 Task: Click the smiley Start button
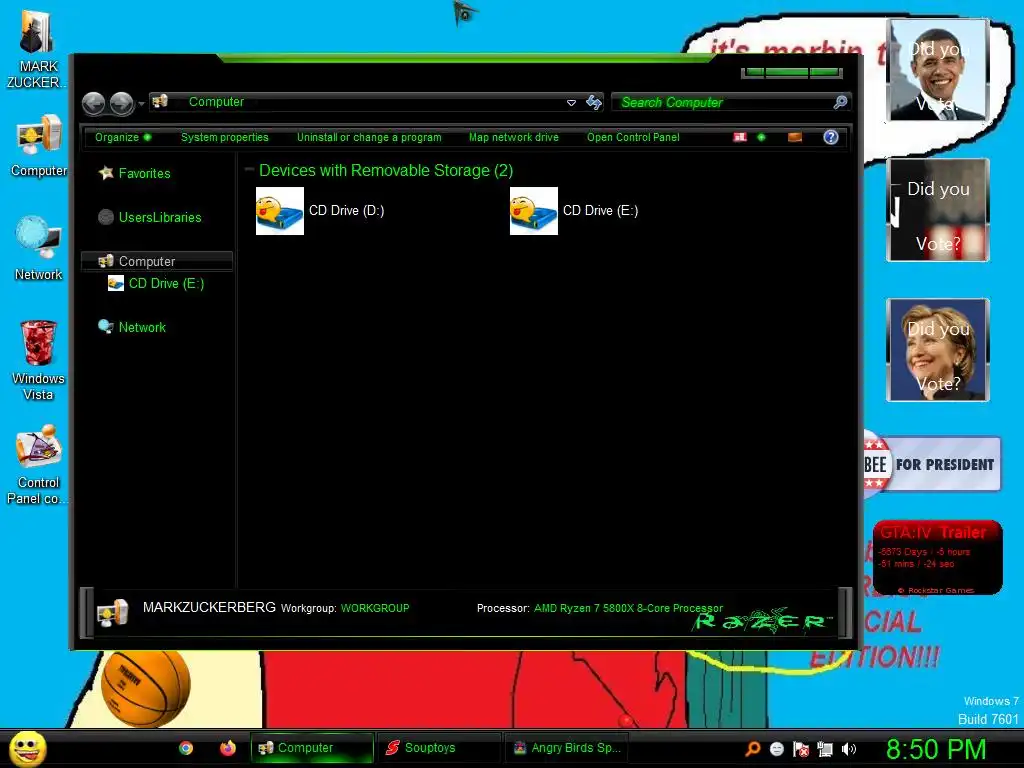pos(28,748)
